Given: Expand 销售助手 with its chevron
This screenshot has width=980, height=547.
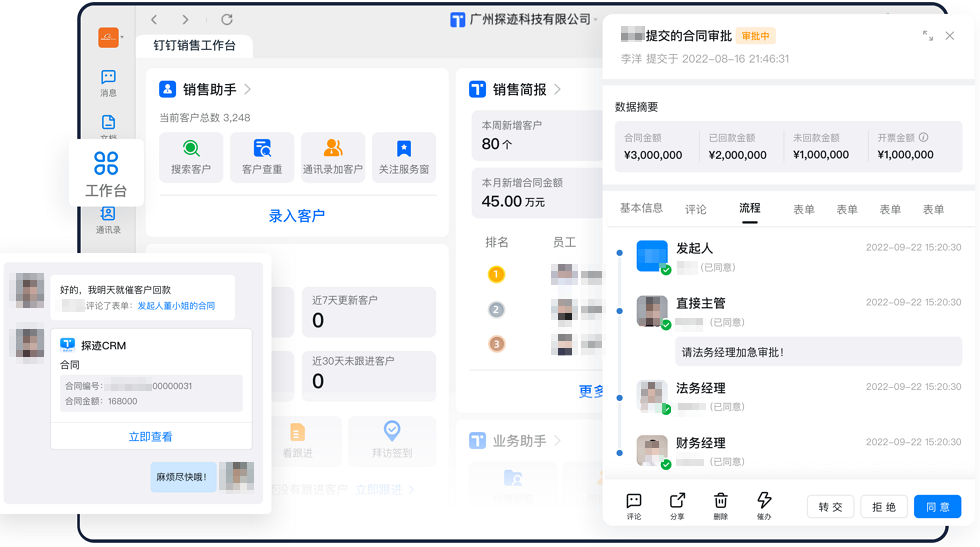Looking at the screenshot, I should coord(248,89).
